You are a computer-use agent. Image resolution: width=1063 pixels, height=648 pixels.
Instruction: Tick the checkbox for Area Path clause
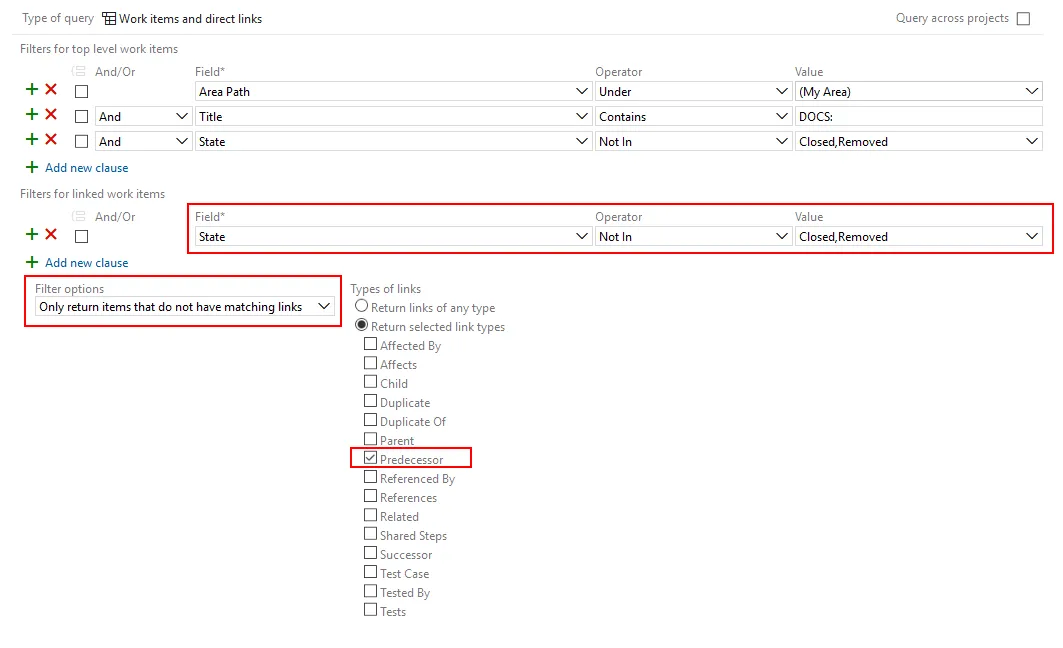pyautogui.click(x=81, y=92)
